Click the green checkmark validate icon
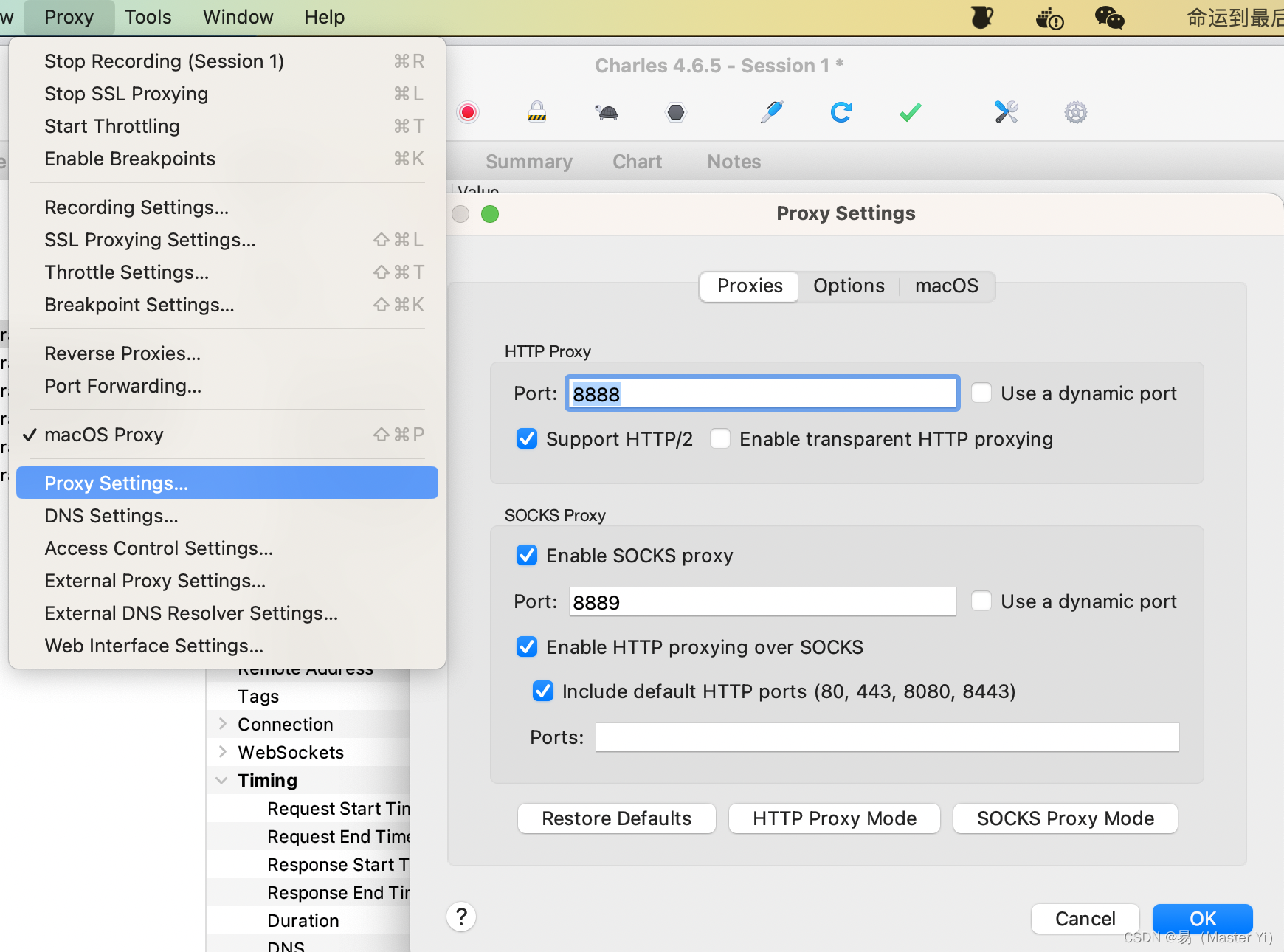Screen dimensions: 1284x952 tap(911, 112)
